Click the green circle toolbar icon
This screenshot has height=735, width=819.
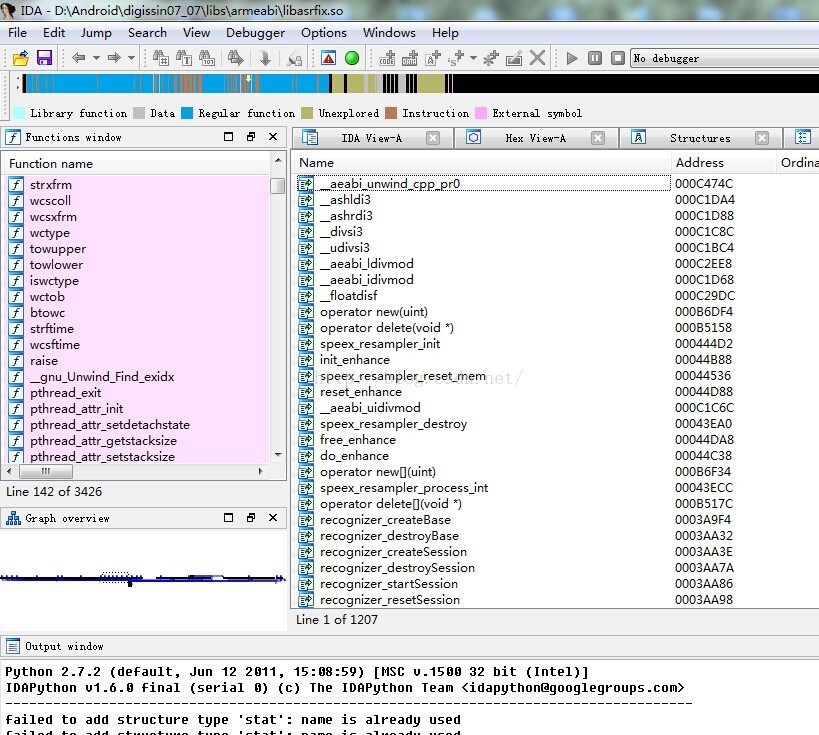pos(352,59)
